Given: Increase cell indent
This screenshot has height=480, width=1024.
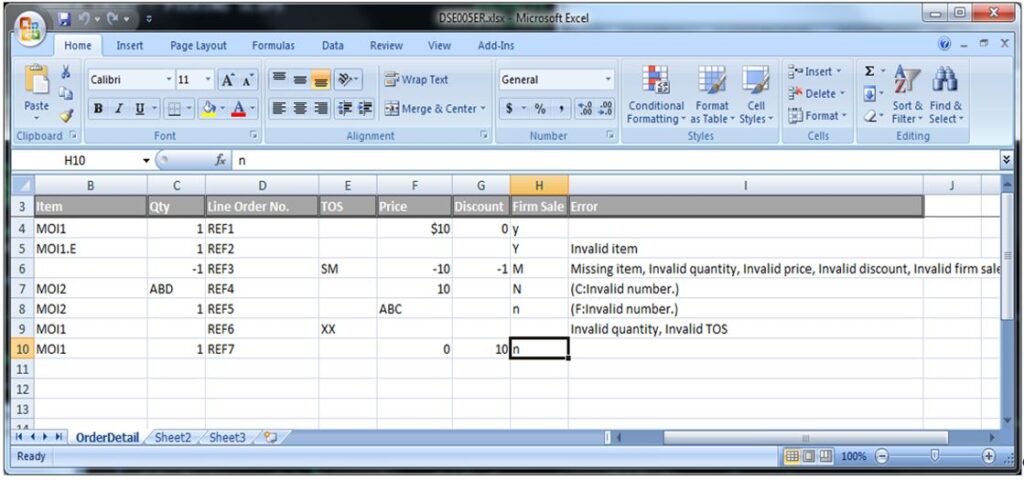Looking at the screenshot, I should point(364,108).
